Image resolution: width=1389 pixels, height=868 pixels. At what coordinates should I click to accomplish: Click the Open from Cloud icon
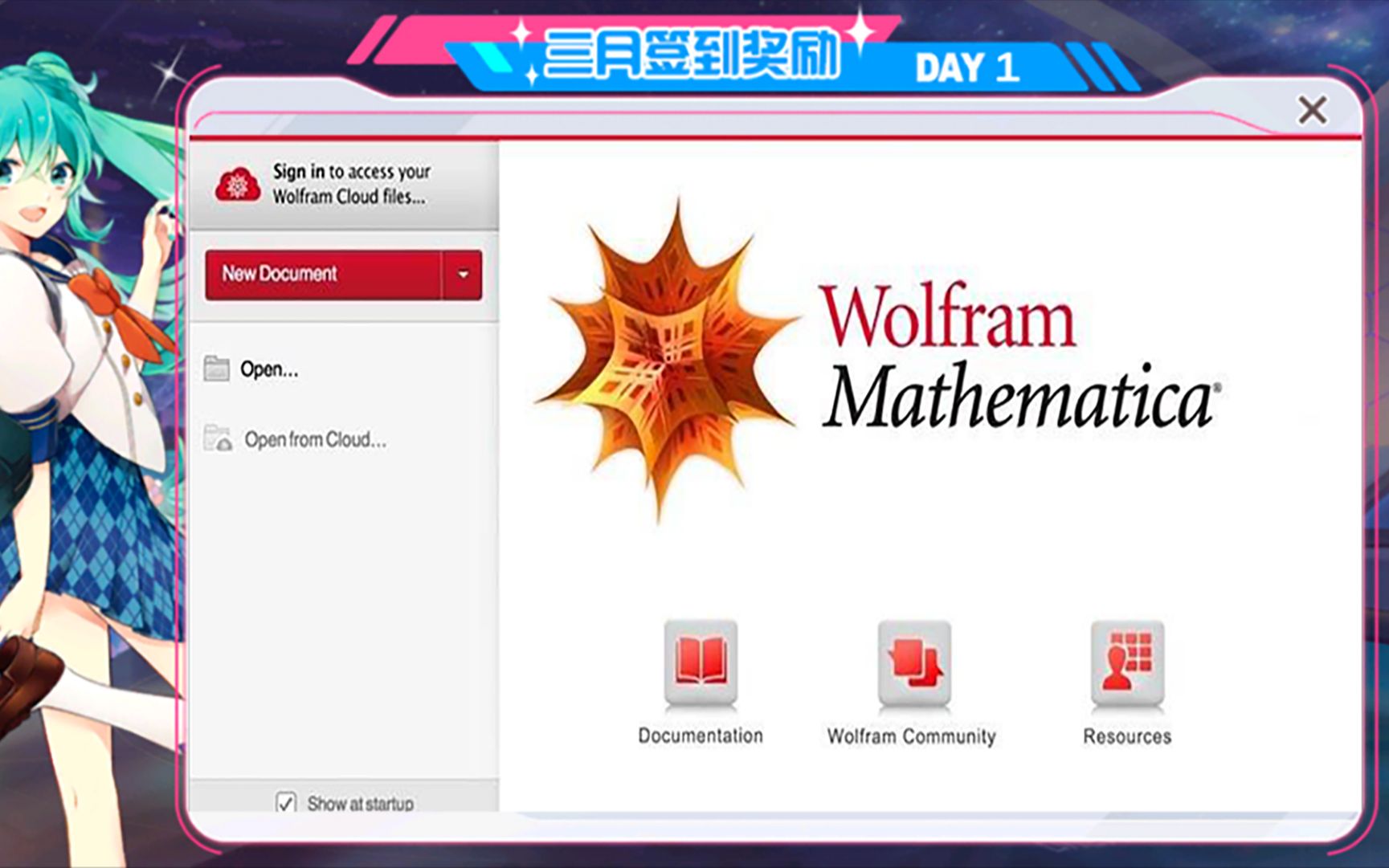pos(217,438)
